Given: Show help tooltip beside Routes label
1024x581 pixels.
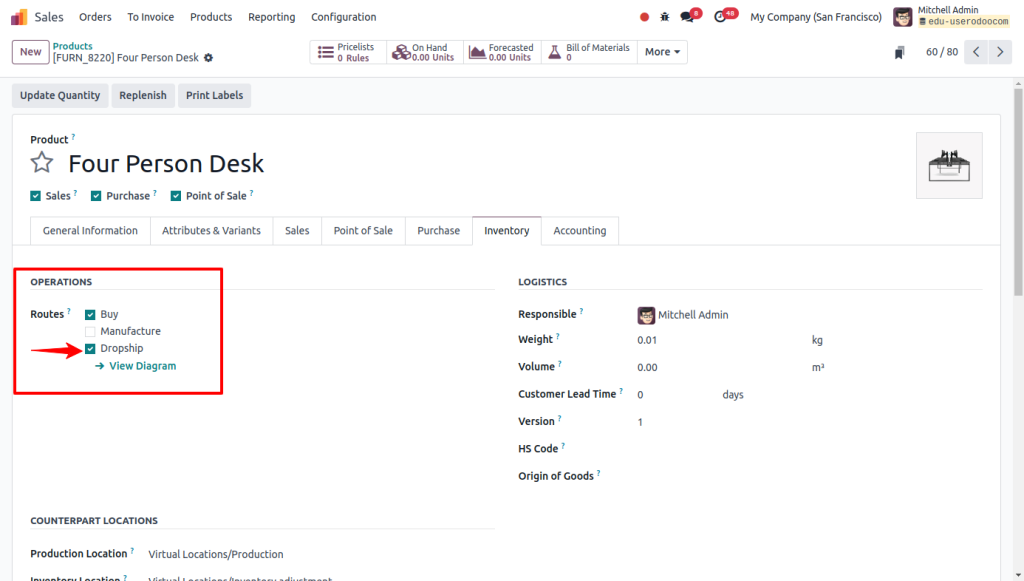Looking at the screenshot, I should click(69, 311).
